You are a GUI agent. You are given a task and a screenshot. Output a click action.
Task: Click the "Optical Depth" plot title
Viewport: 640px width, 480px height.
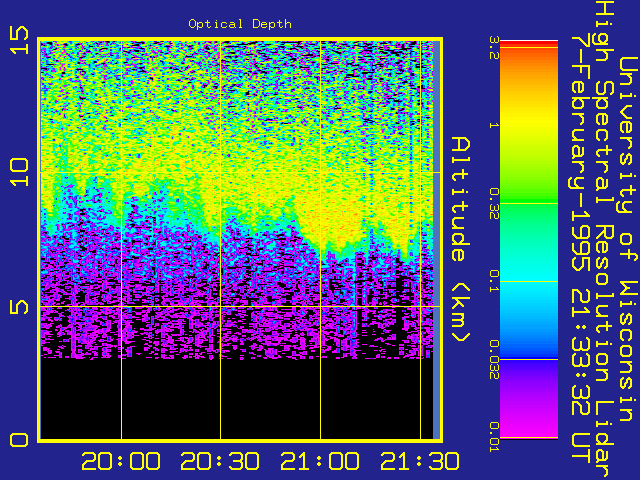(x=240, y=24)
